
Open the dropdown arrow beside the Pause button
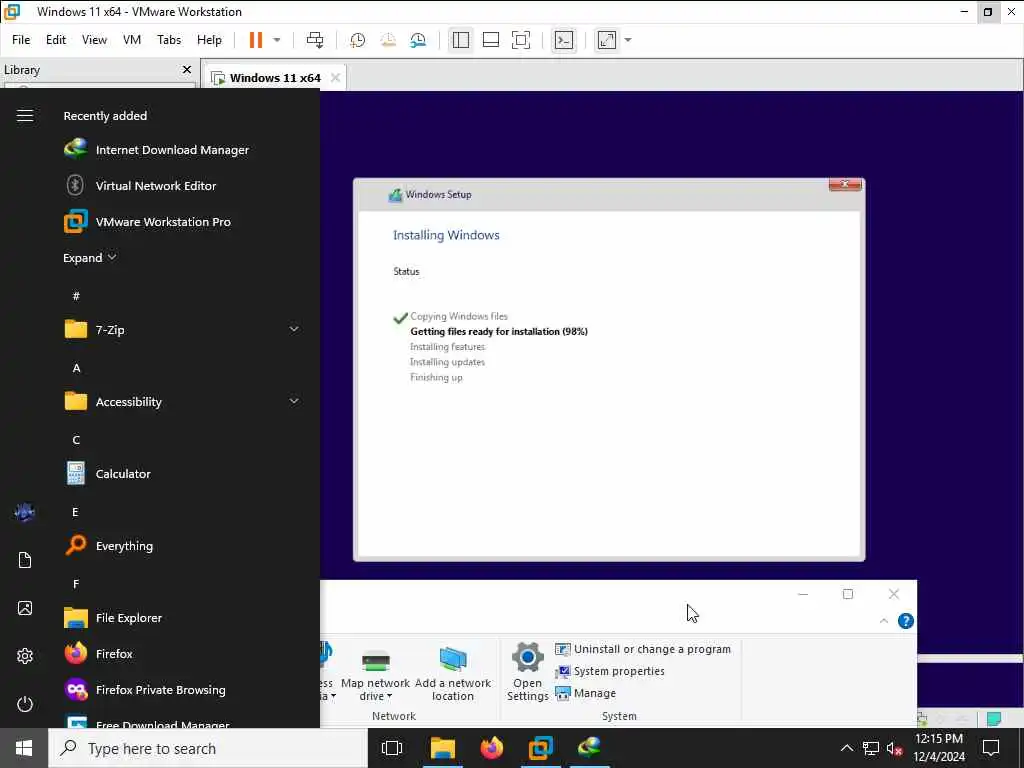coord(277,40)
